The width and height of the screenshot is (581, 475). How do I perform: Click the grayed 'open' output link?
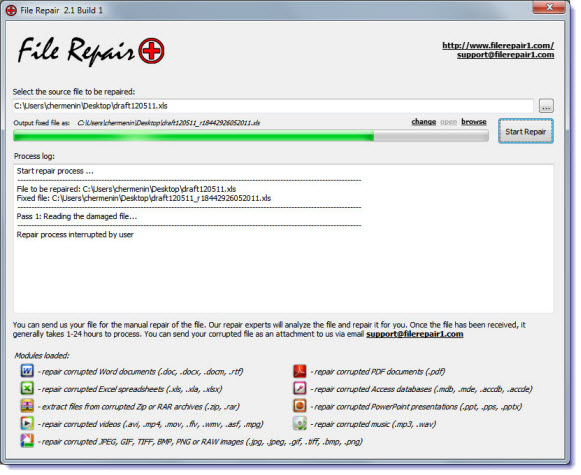point(448,122)
